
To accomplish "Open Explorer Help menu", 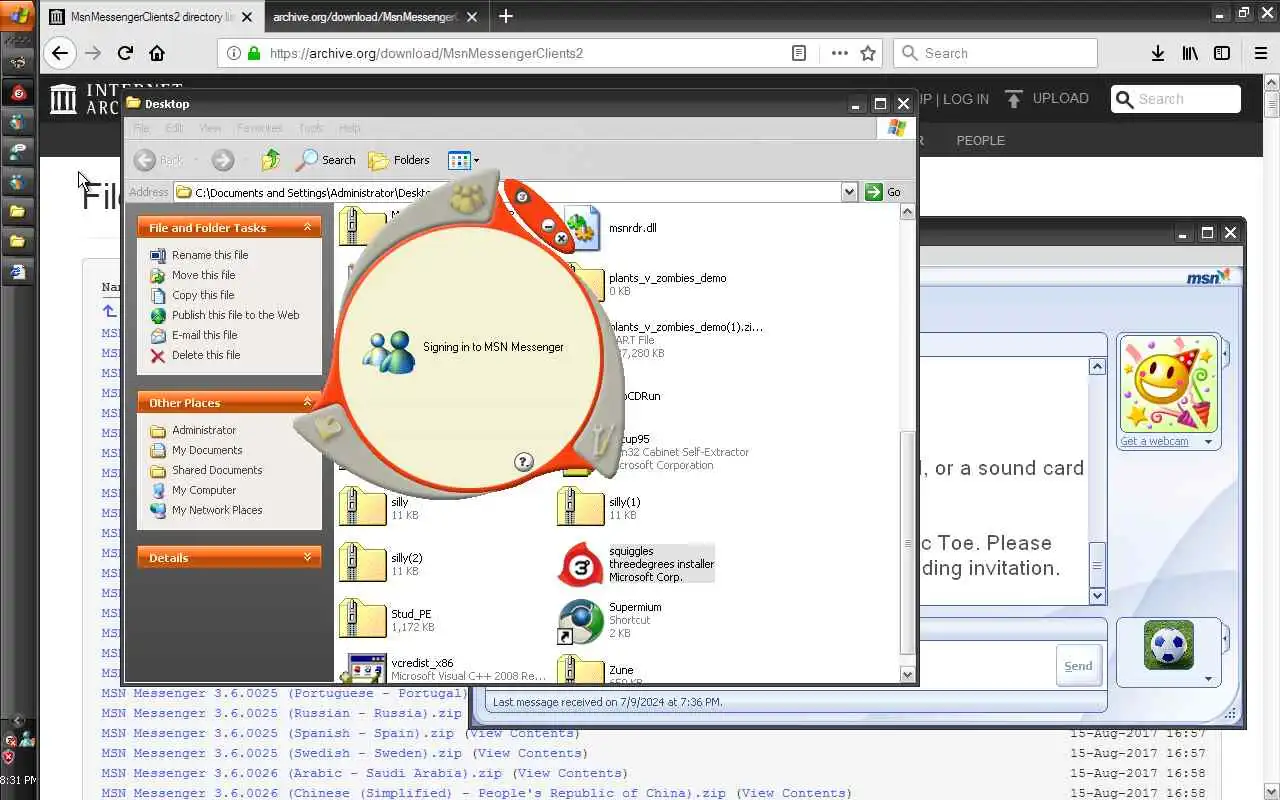I will point(349,128).
